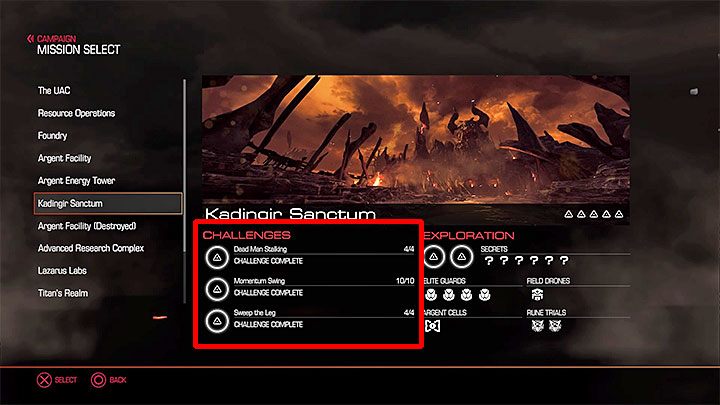Click the Dead Man Stalking progress bar

coord(324,254)
